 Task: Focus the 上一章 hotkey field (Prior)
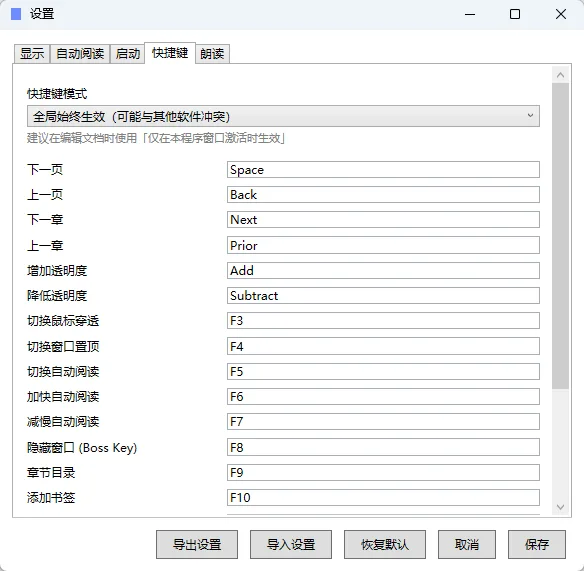383,245
